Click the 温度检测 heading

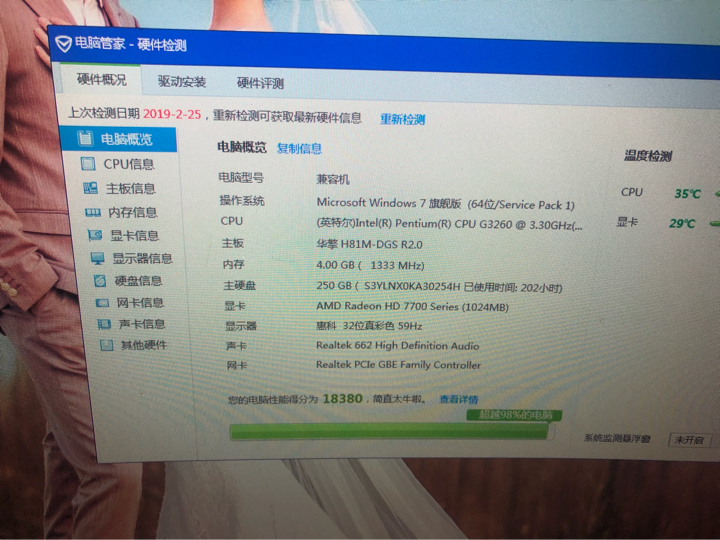click(x=647, y=156)
